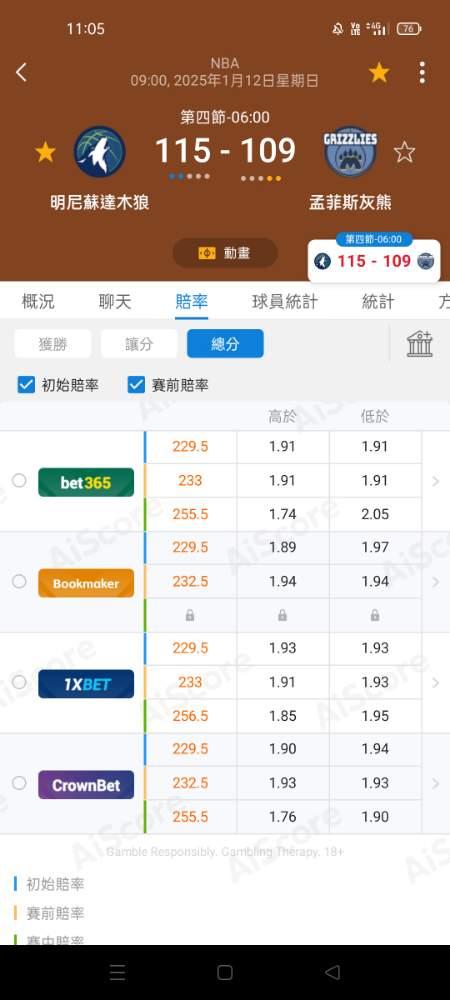Image resolution: width=450 pixels, height=1000 pixels.
Task: Open the 動畫 animation button
Action: click(225, 253)
